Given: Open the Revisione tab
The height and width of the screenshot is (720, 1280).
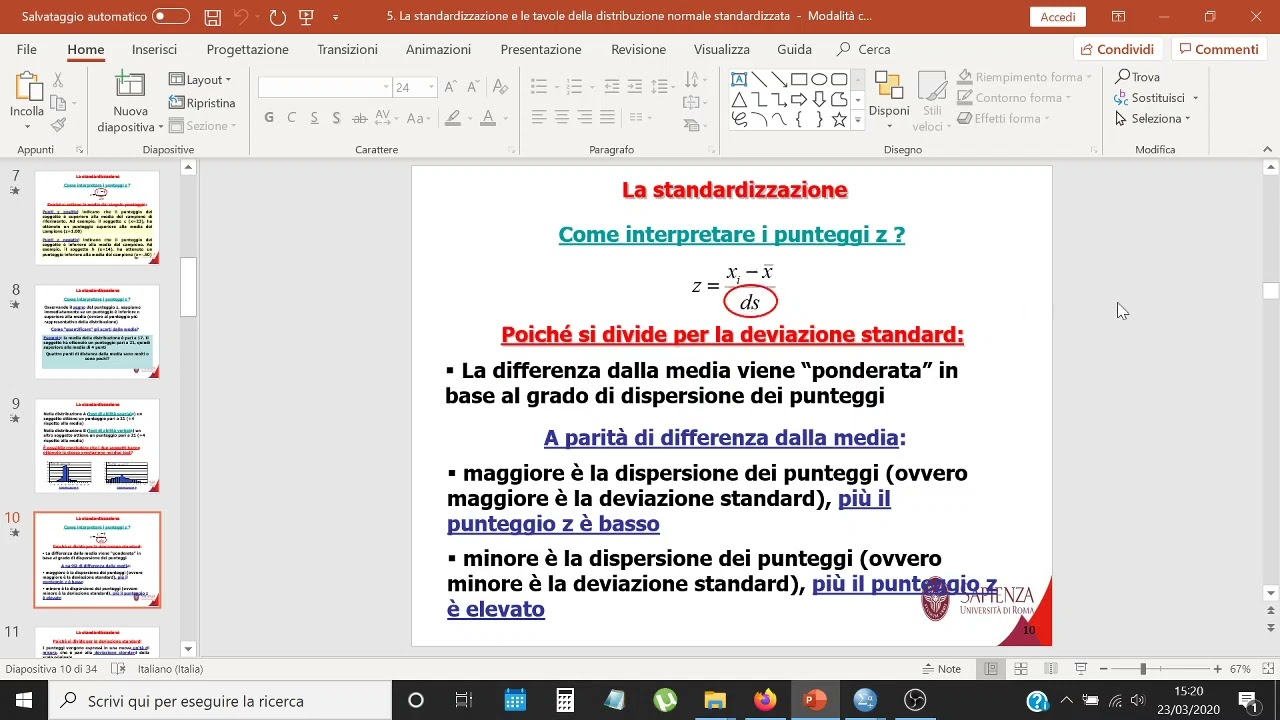Looking at the screenshot, I should pos(638,49).
